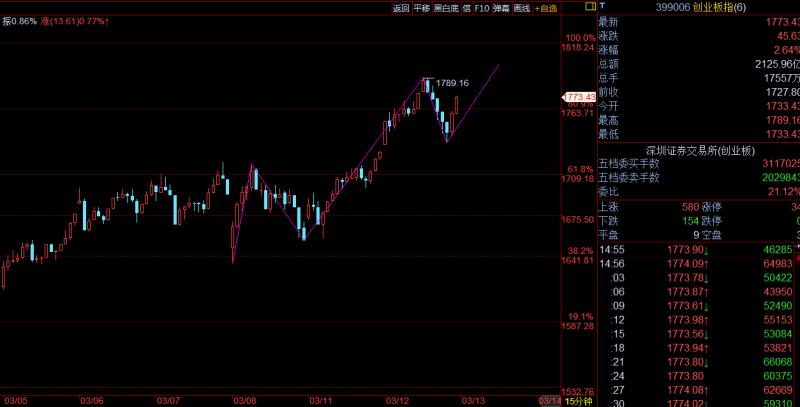Viewport: 800px width, 407px height.
Task: Click the 最新 latest price row
Action: (x=699, y=22)
